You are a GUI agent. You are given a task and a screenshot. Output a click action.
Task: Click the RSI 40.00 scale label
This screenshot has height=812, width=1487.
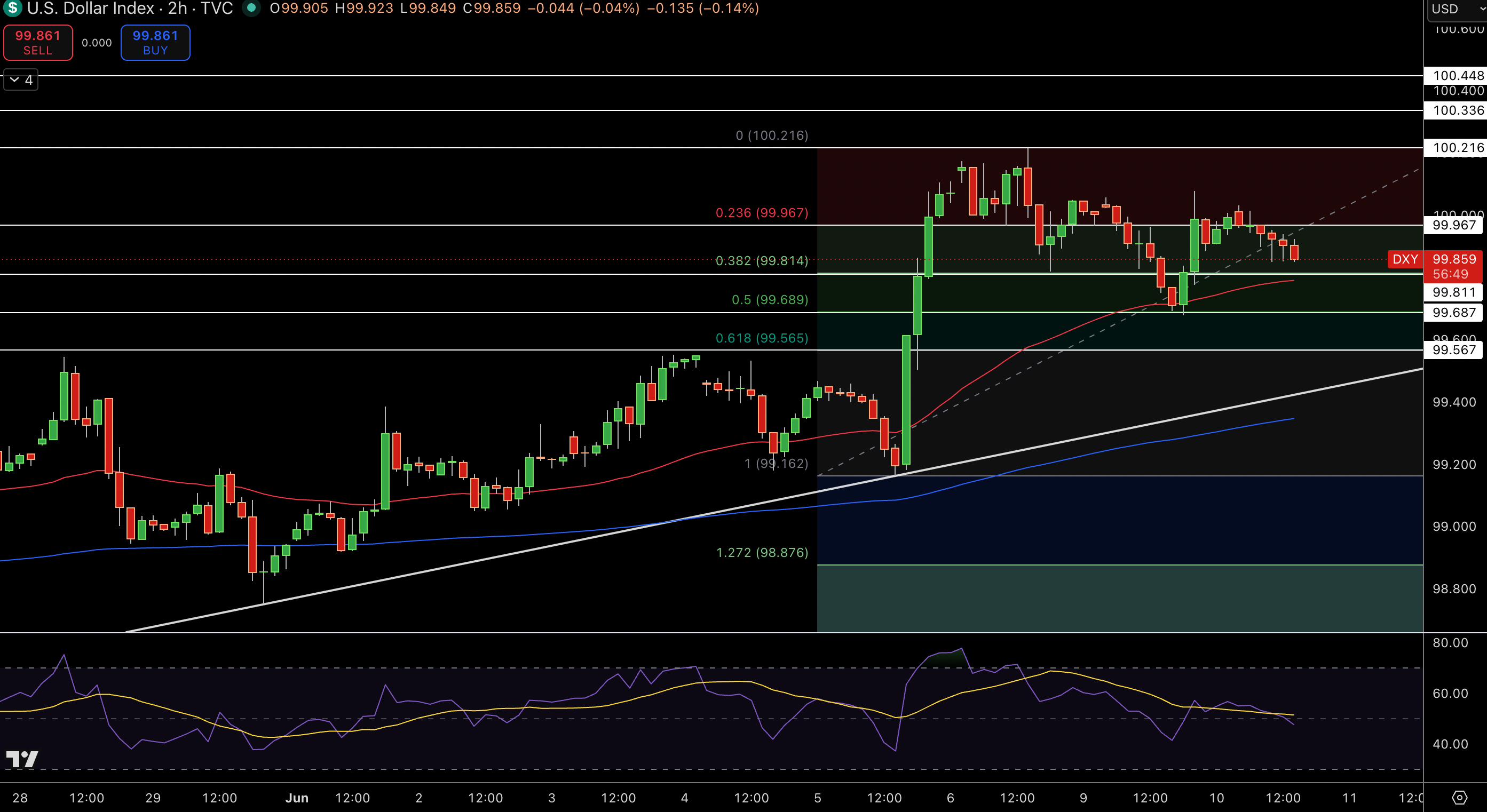(x=1450, y=744)
